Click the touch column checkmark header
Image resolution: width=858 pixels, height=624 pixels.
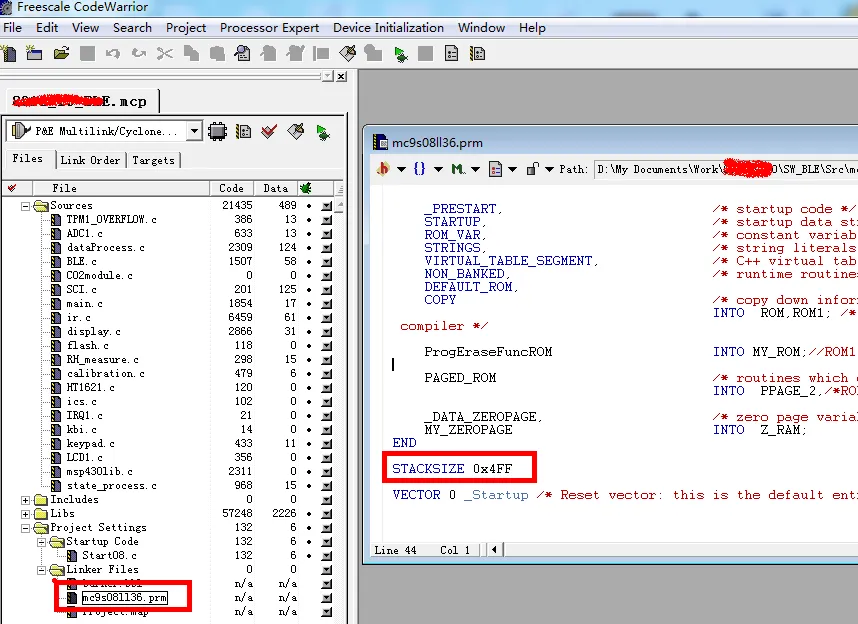(12, 188)
